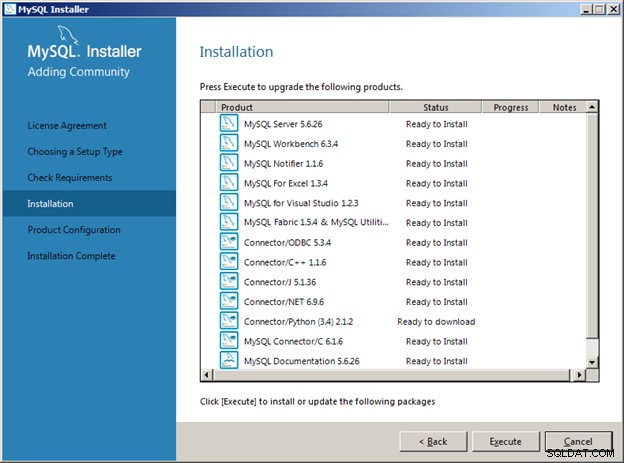Select the MySQL For Excel 1.3.4 text

click(286, 184)
